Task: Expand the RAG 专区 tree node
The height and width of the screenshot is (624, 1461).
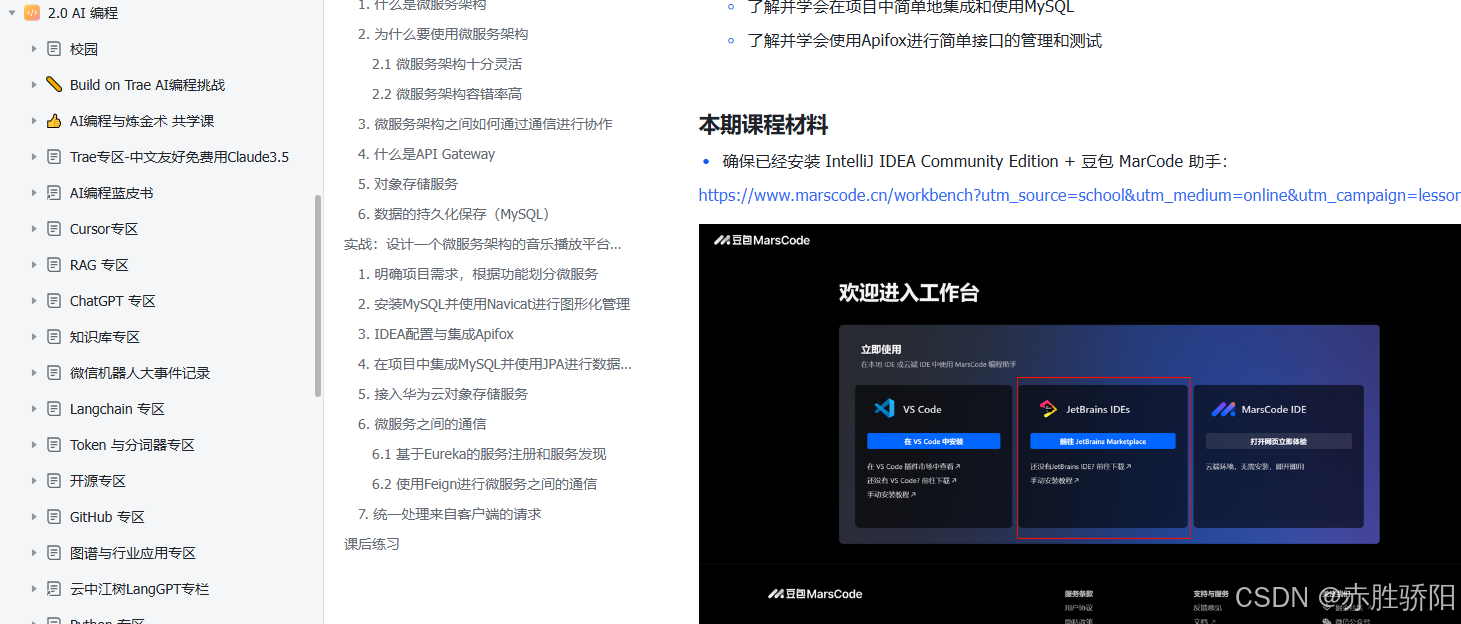Action: click(34, 265)
